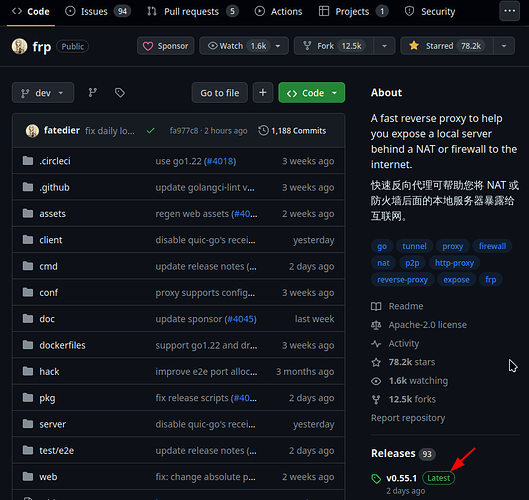Screen dimensions: 529x500
Task: Select the proxy topic tag
Action: click(x=452, y=246)
